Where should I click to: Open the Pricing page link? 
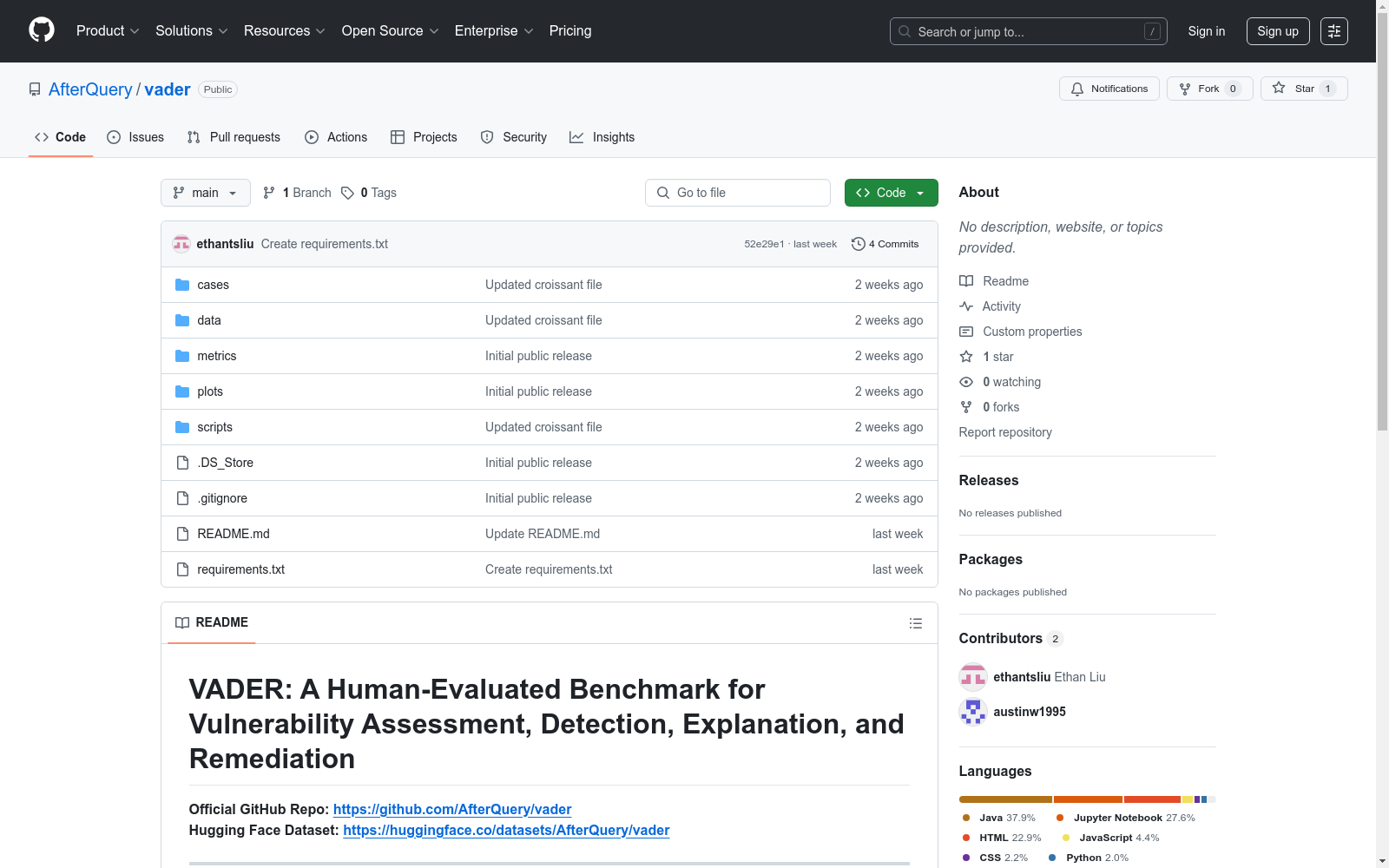pos(570,31)
